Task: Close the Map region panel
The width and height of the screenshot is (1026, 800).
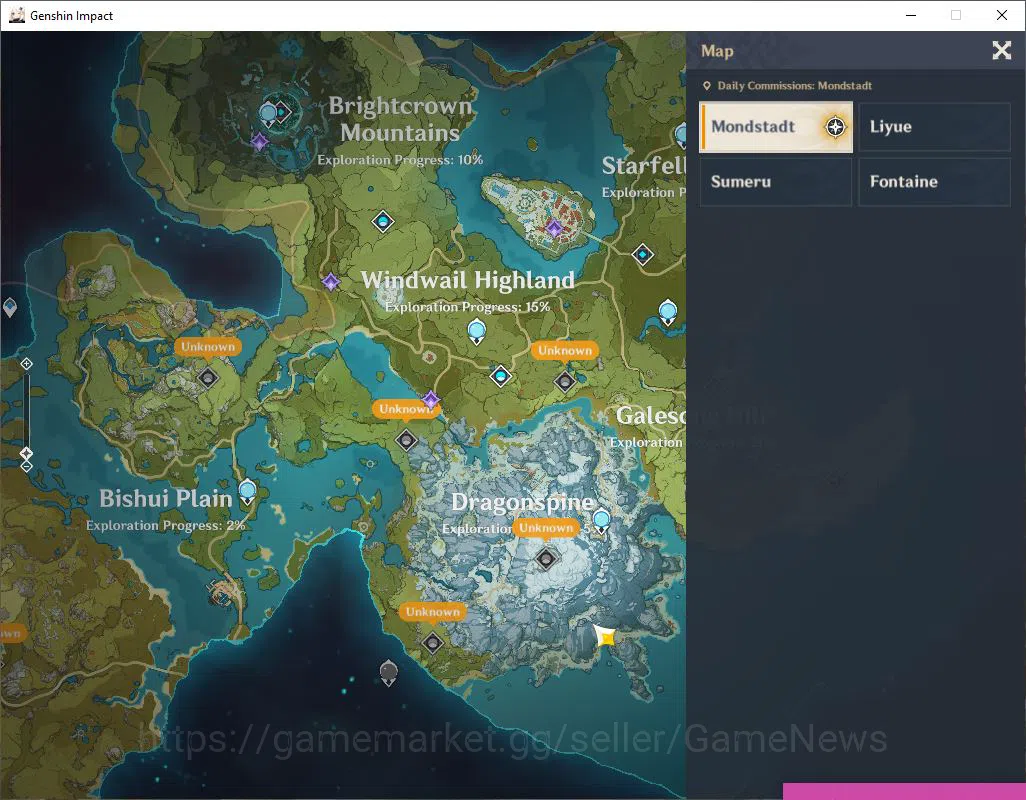Action: click(x=1002, y=50)
